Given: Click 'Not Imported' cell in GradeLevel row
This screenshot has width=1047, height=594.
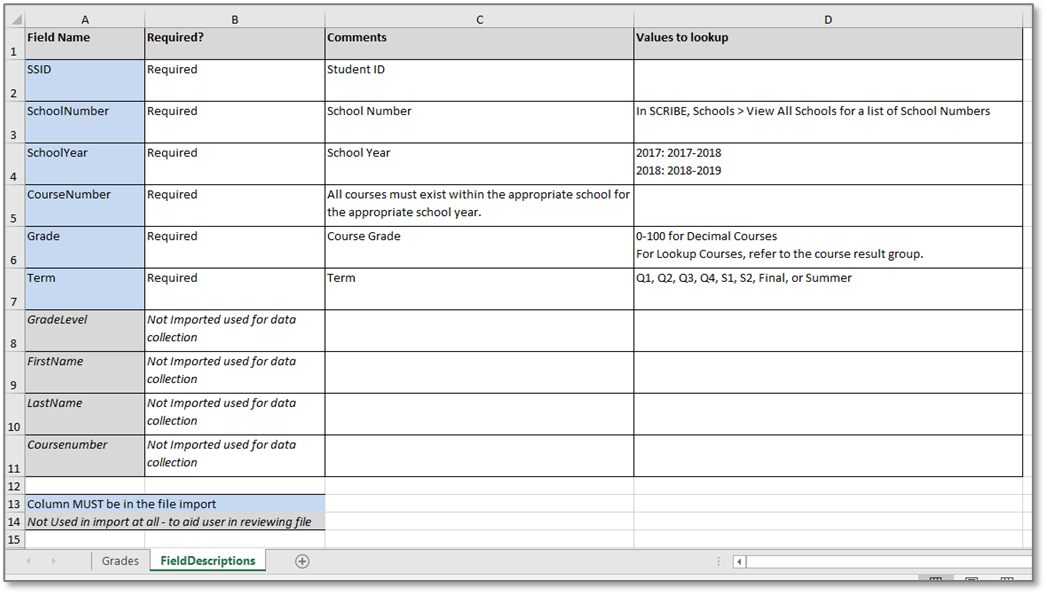Looking at the screenshot, I should coord(235,331).
